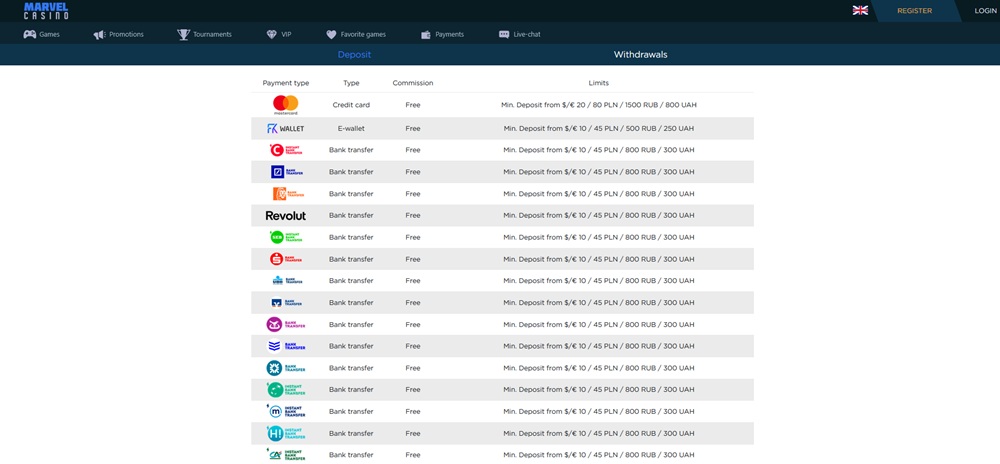Select the FK Wallet payment icon
The image size is (1000, 464).
285,128
